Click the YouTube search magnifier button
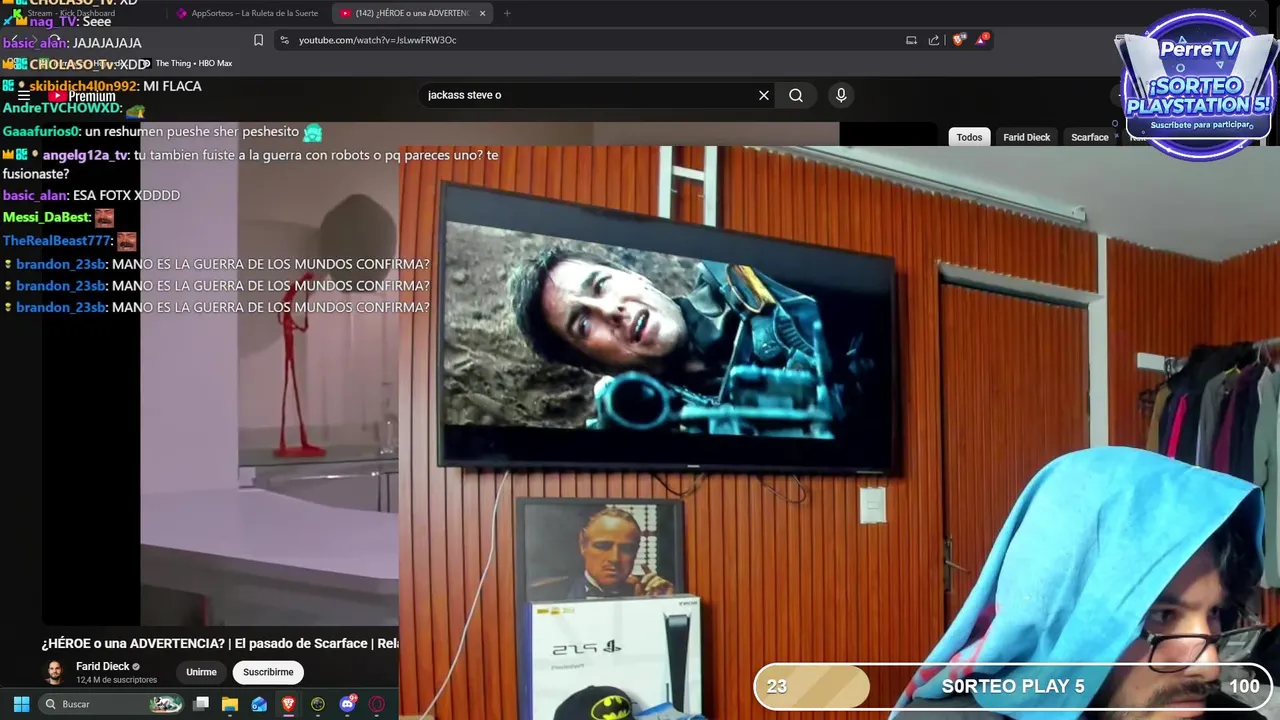The image size is (1280, 720). coord(796,95)
